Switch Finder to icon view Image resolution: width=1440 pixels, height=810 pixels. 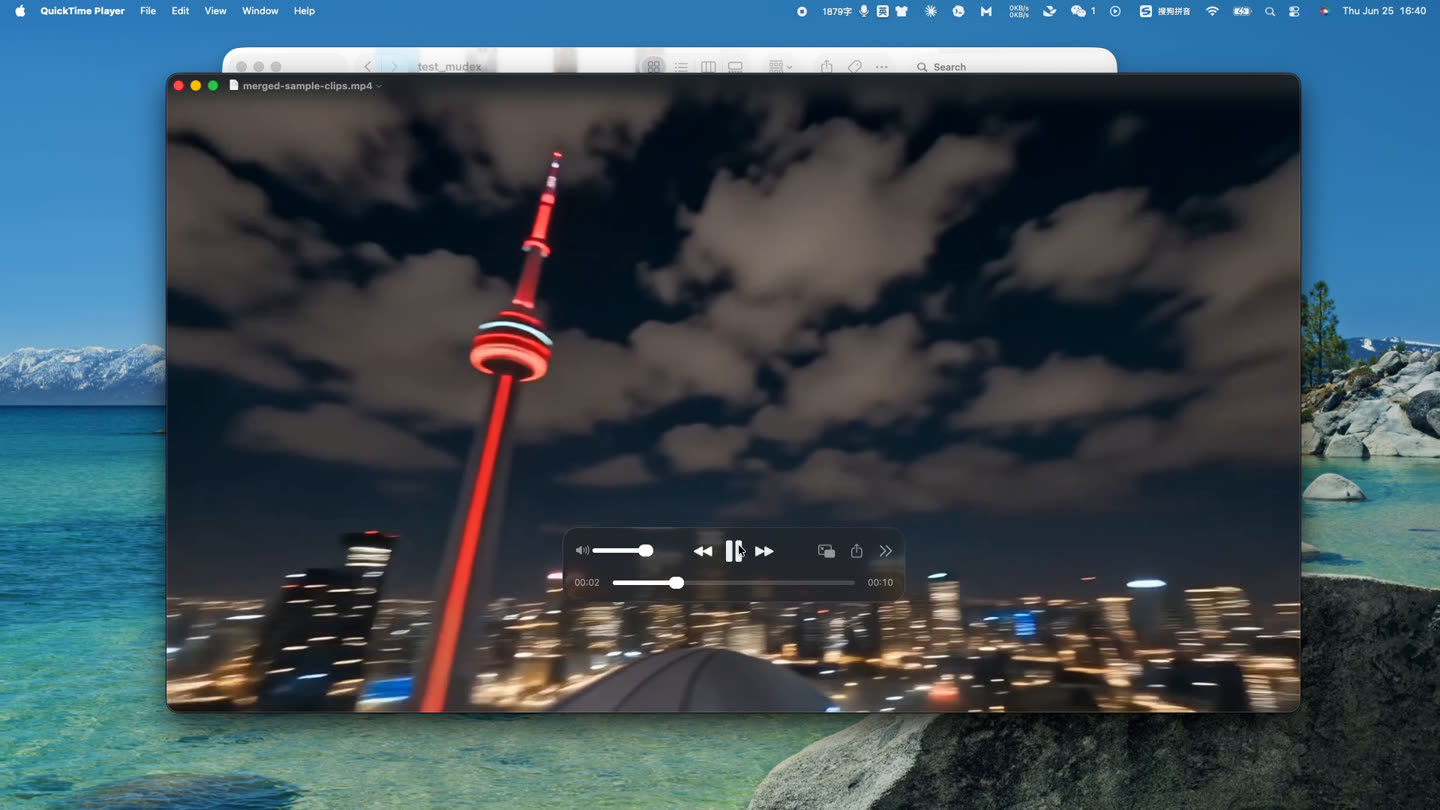click(653, 66)
